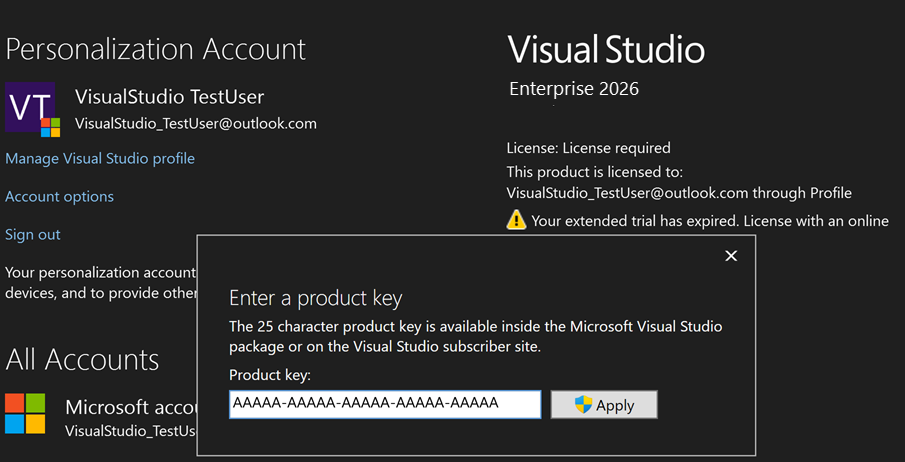The image size is (905, 462).
Task: Click the Microsoft logo under All Accounts
Action: pos(25,413)
